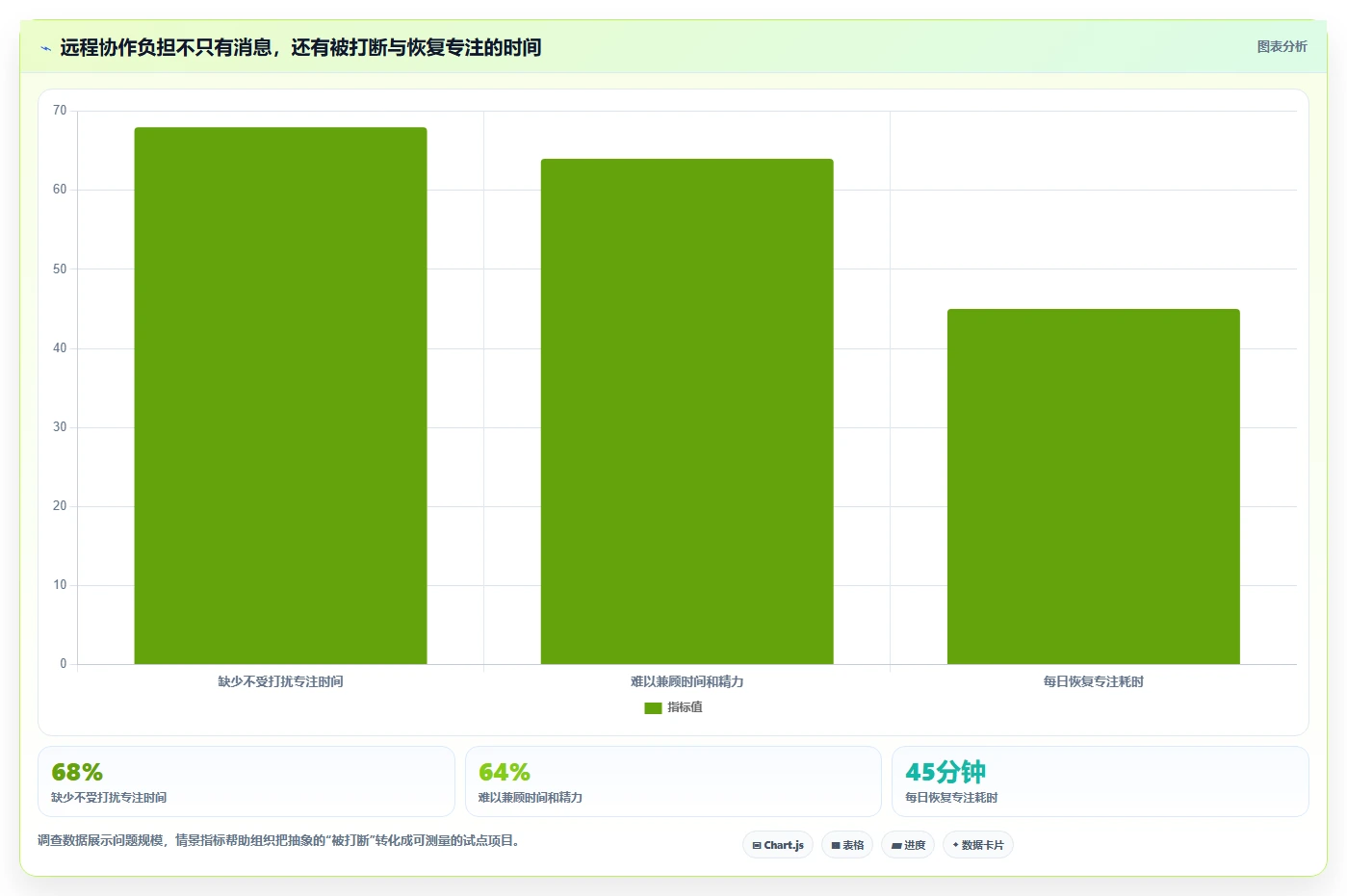The image size is (1347, 896).
Task: Click the 缺少不受打扰专注时间 bar in the chart
Action: (x=280, y=396)
